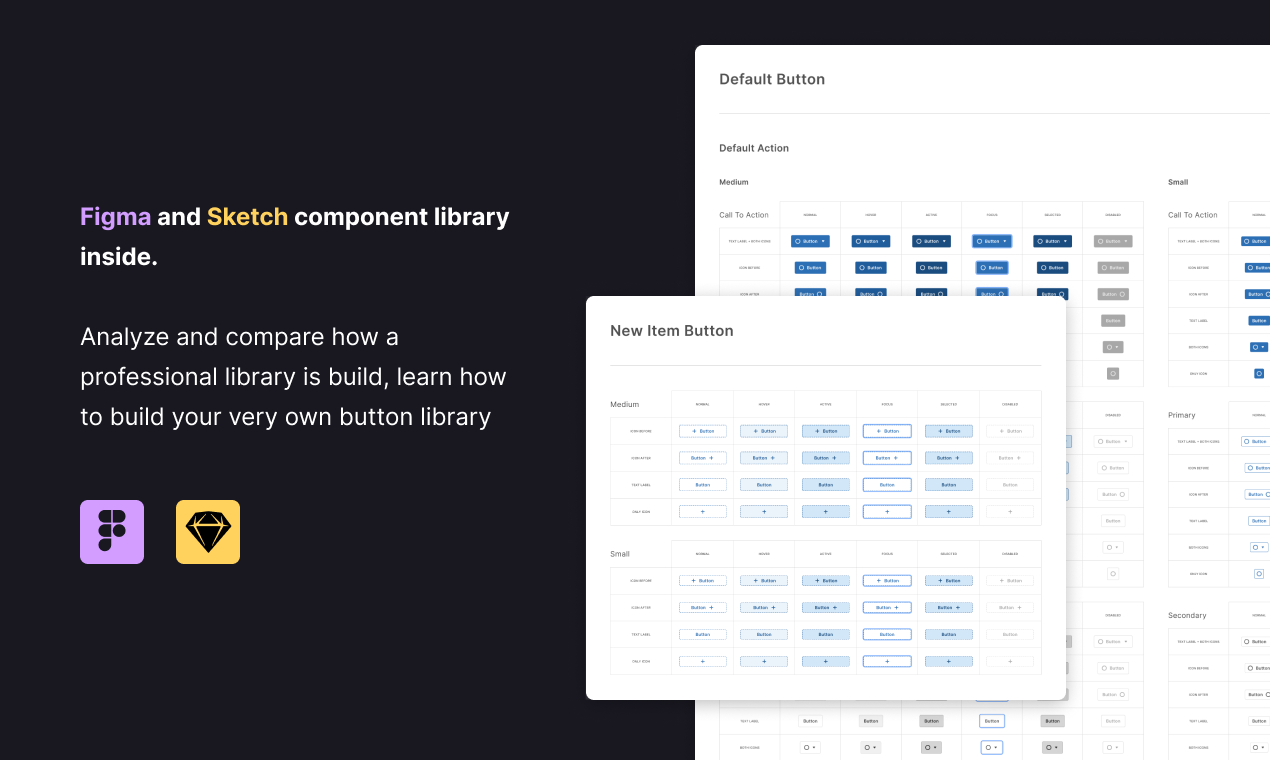Click 'Small' table label in New Item Button card
The width and height of the screenshot is (1270, 760).
coord(620,554)
